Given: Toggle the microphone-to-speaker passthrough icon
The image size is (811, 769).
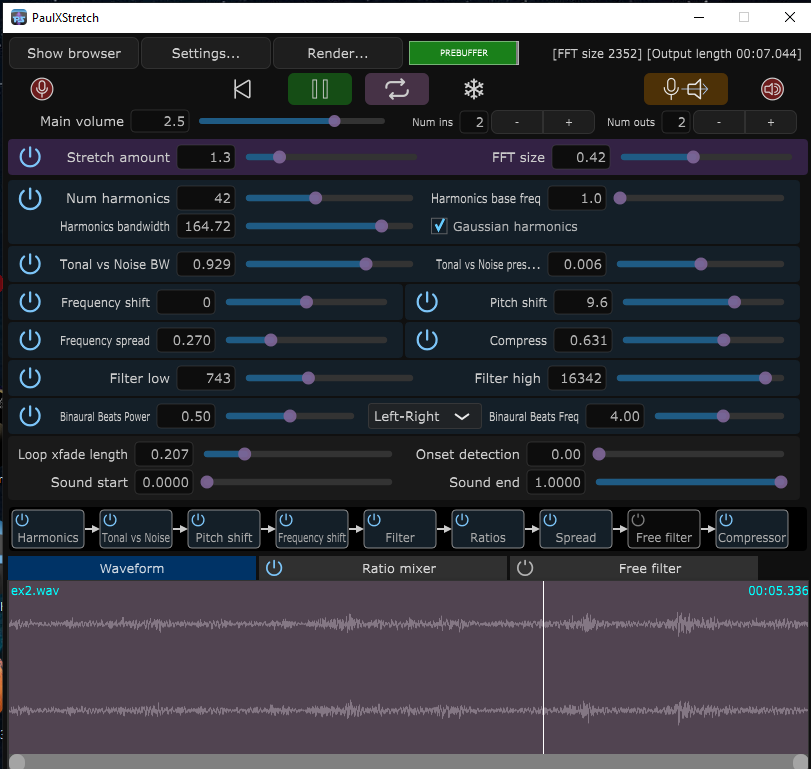Looking at the screenshot, I should tap(685, 89).
